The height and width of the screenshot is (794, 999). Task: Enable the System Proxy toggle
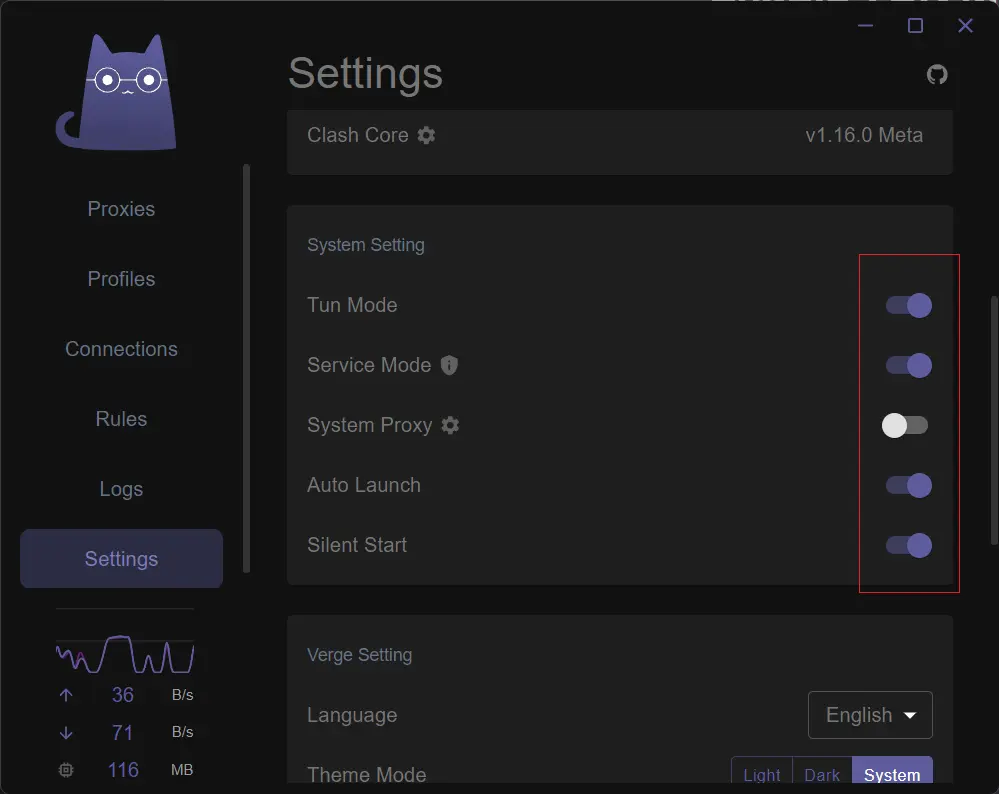coord(905,425)
